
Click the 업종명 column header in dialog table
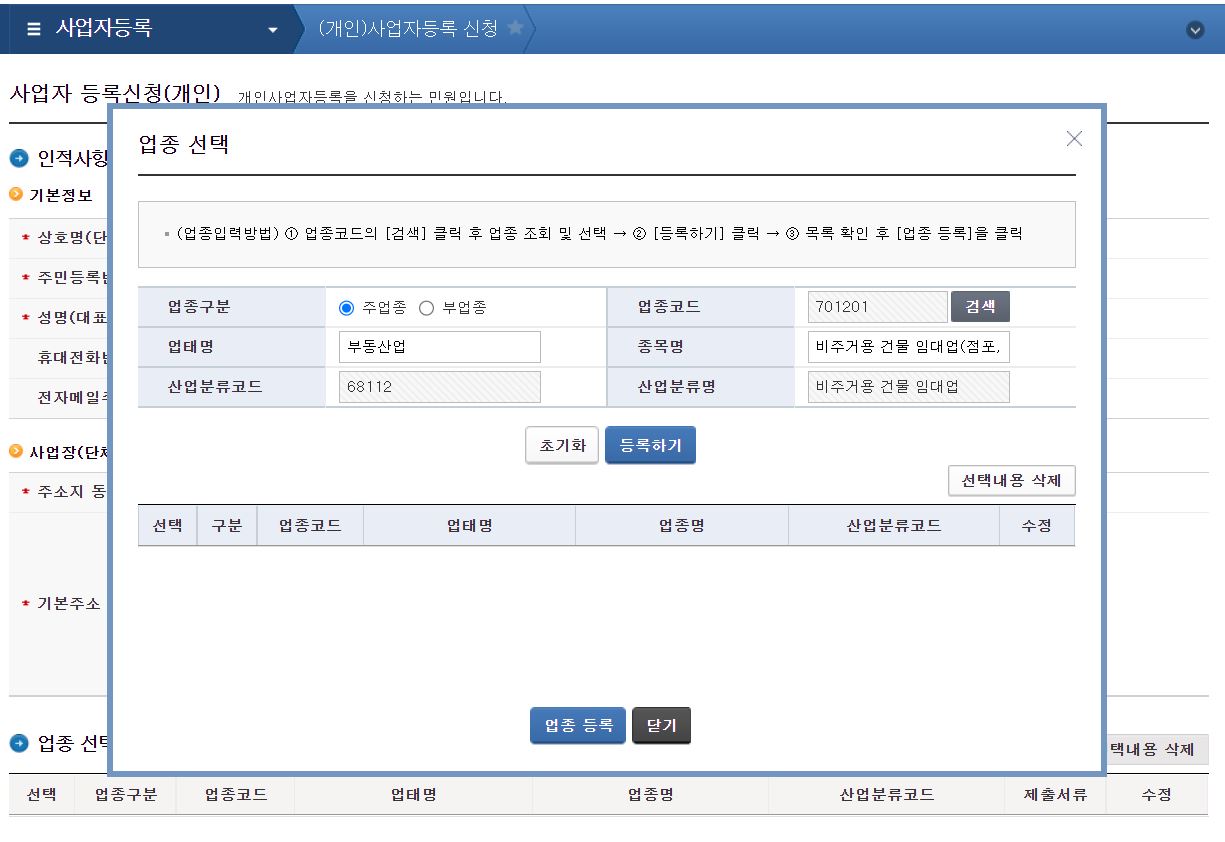tap(682, 525)
